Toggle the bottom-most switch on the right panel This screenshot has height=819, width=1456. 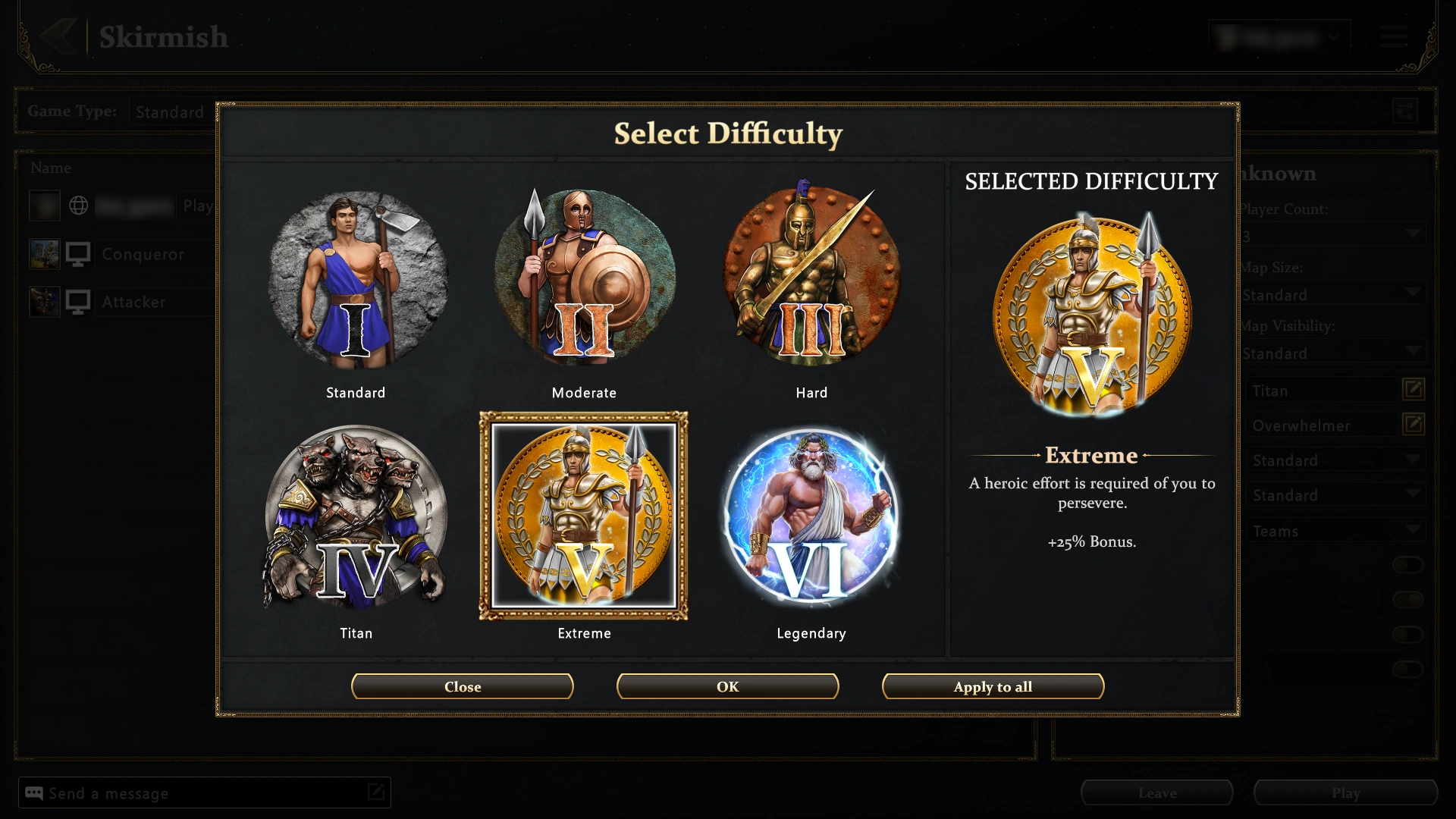[x=1408, y=670]
